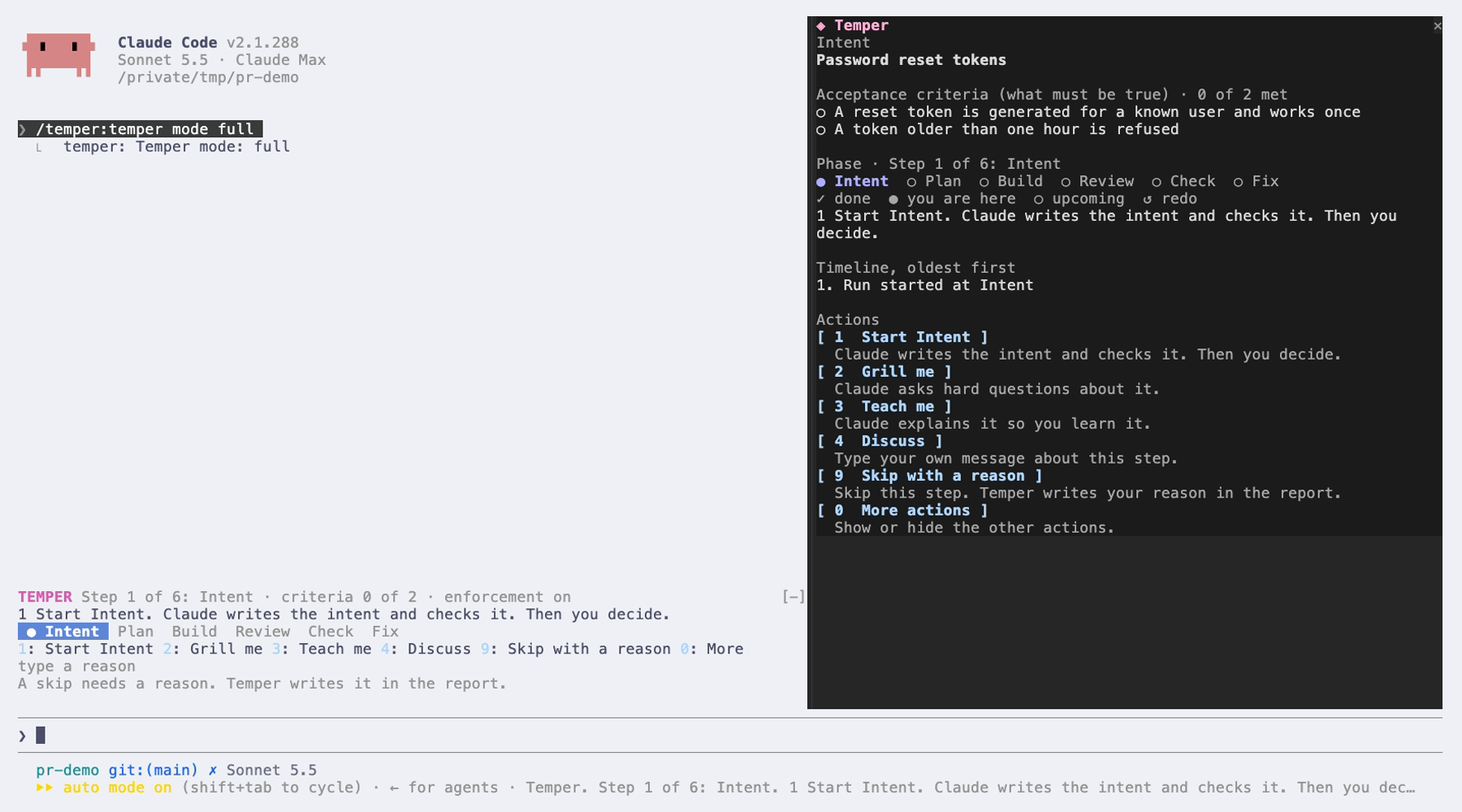Toggle criterion 'A reset token is generated'

coord(1088,112)
